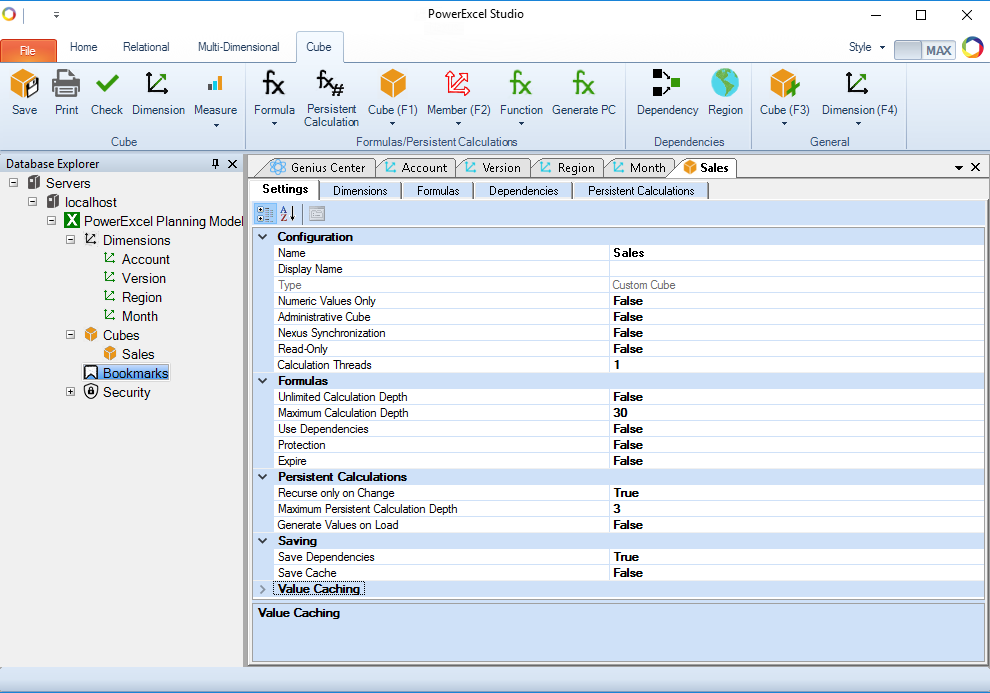Image resolution: width=990 pixels, height=693 pixels.
Task: Collapse the Configuration property section
Action: (263, 237)
